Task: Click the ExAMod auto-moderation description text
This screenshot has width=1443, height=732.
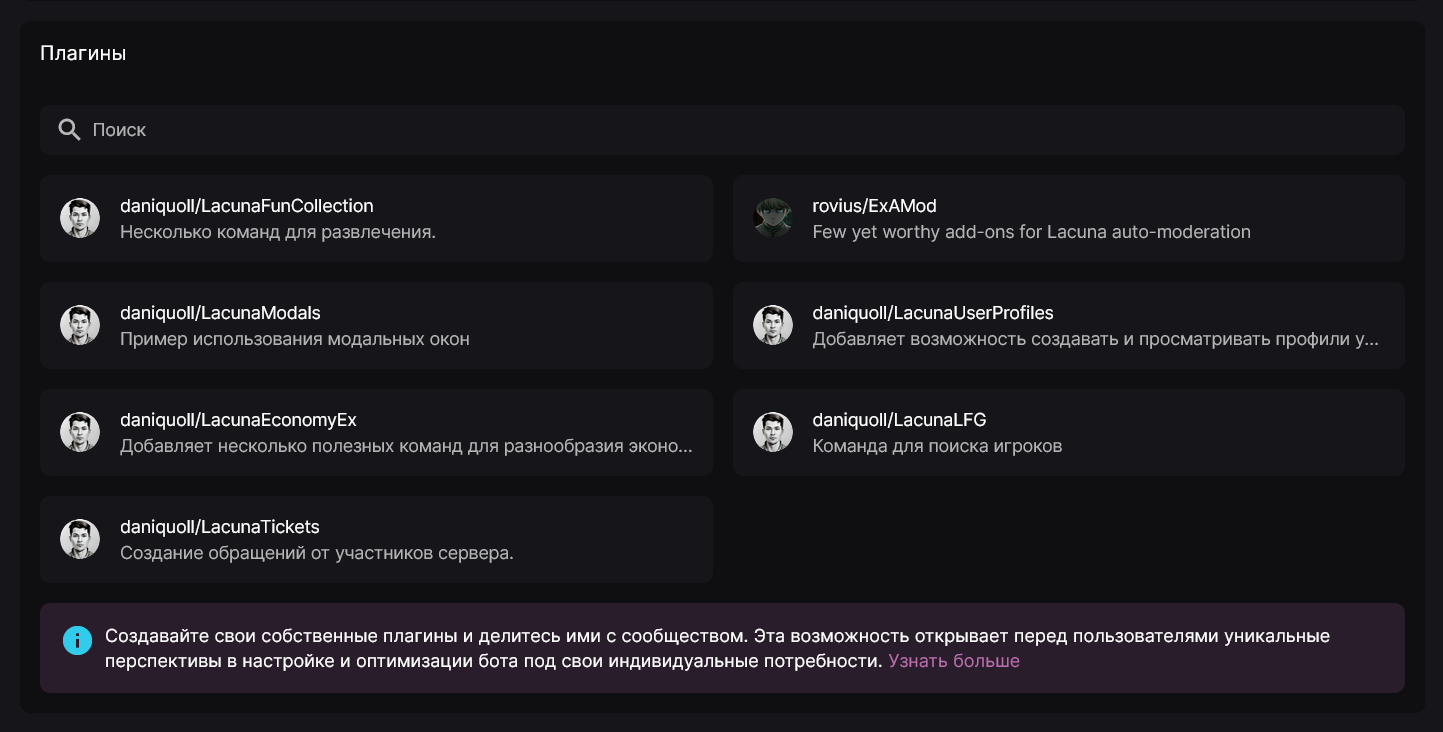Action: (1031, 232)
